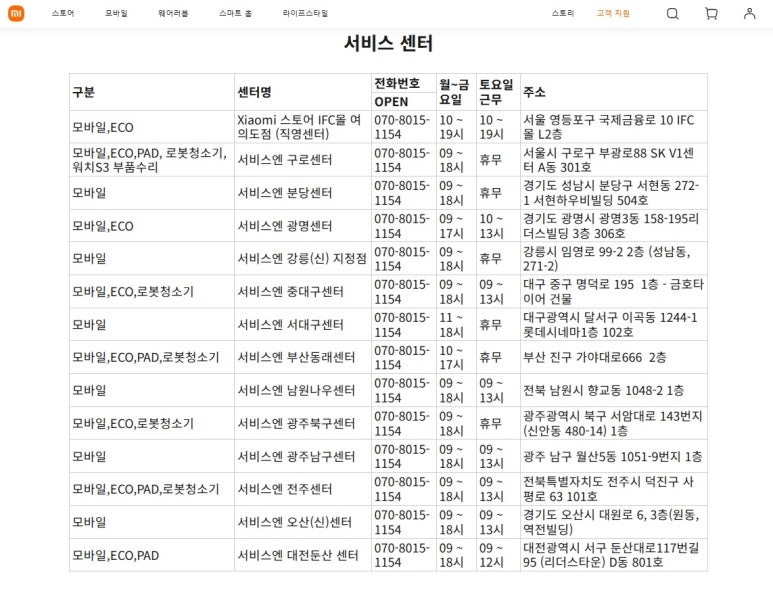Select 서비스엔 대전둔산 센터 cell
This screenshot has height=589, width=773.
click(303, 555)
